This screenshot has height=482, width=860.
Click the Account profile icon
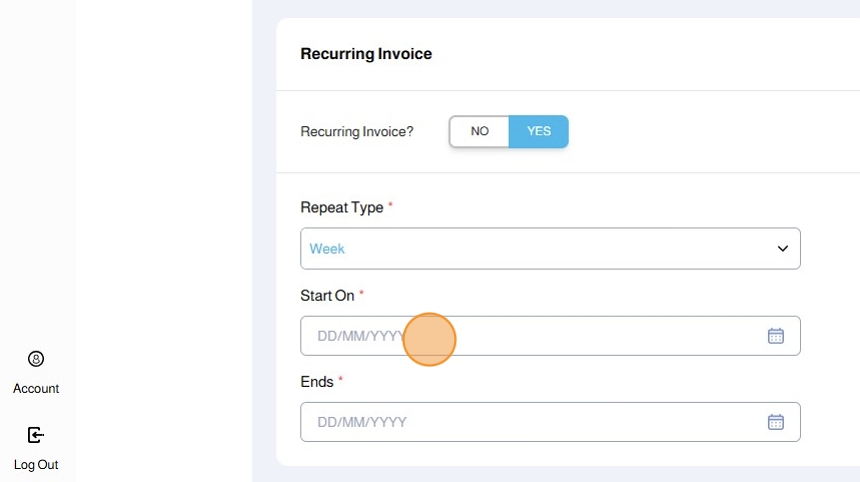click(x=36, y=359)
